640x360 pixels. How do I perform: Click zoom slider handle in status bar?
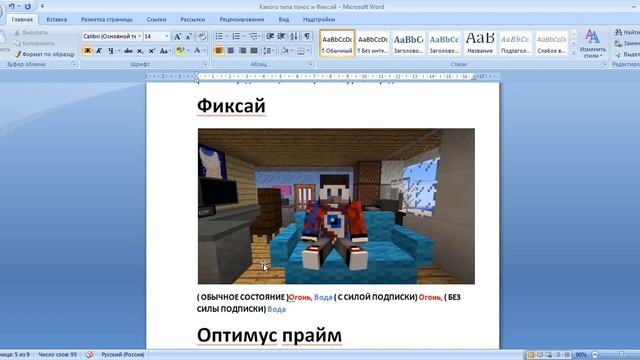621,354
